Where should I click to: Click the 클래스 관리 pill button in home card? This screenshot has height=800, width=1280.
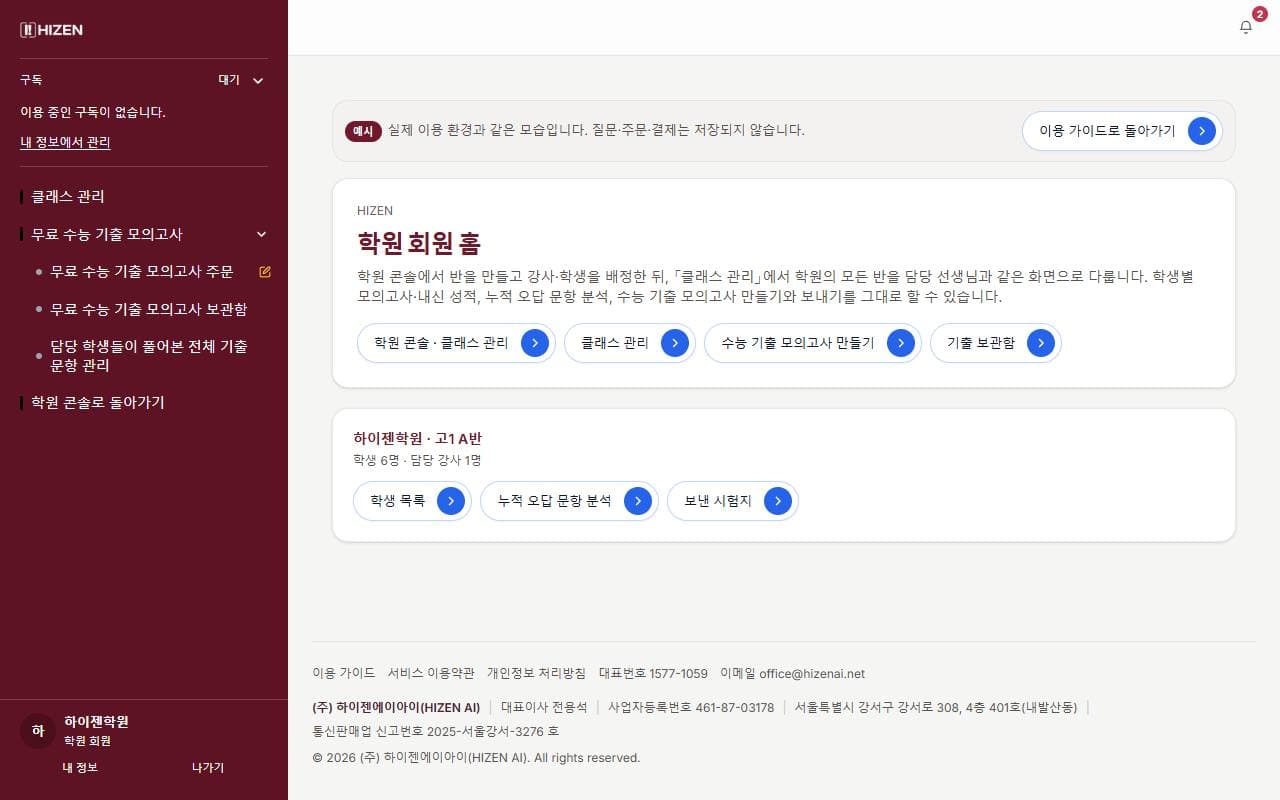coord(629,343)
